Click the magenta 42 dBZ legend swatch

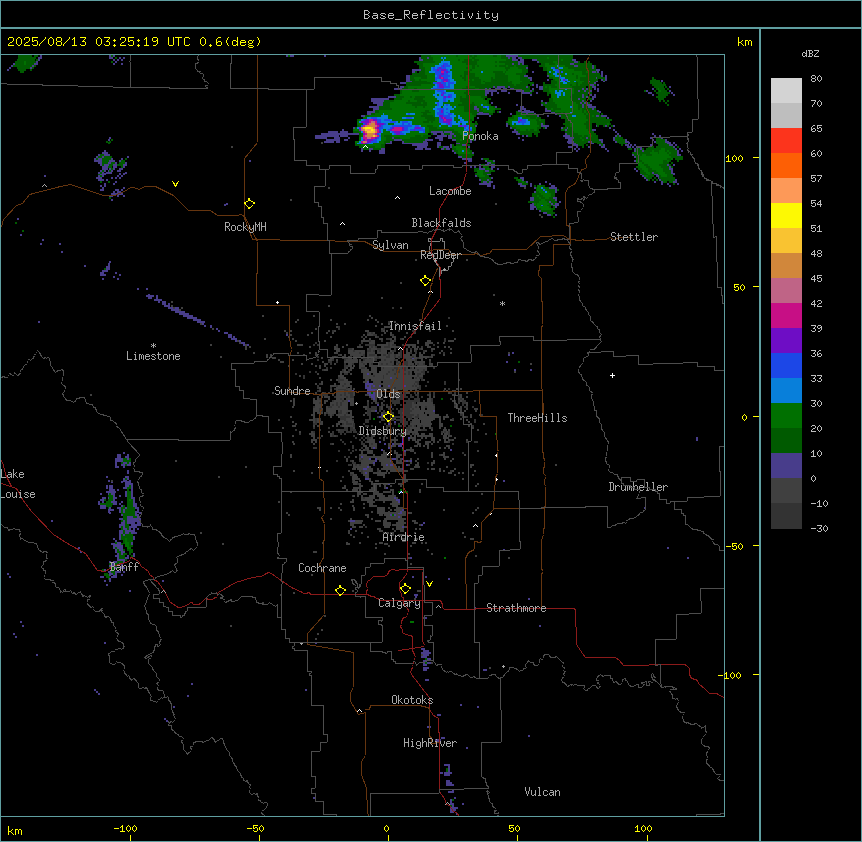coord(786,315)
